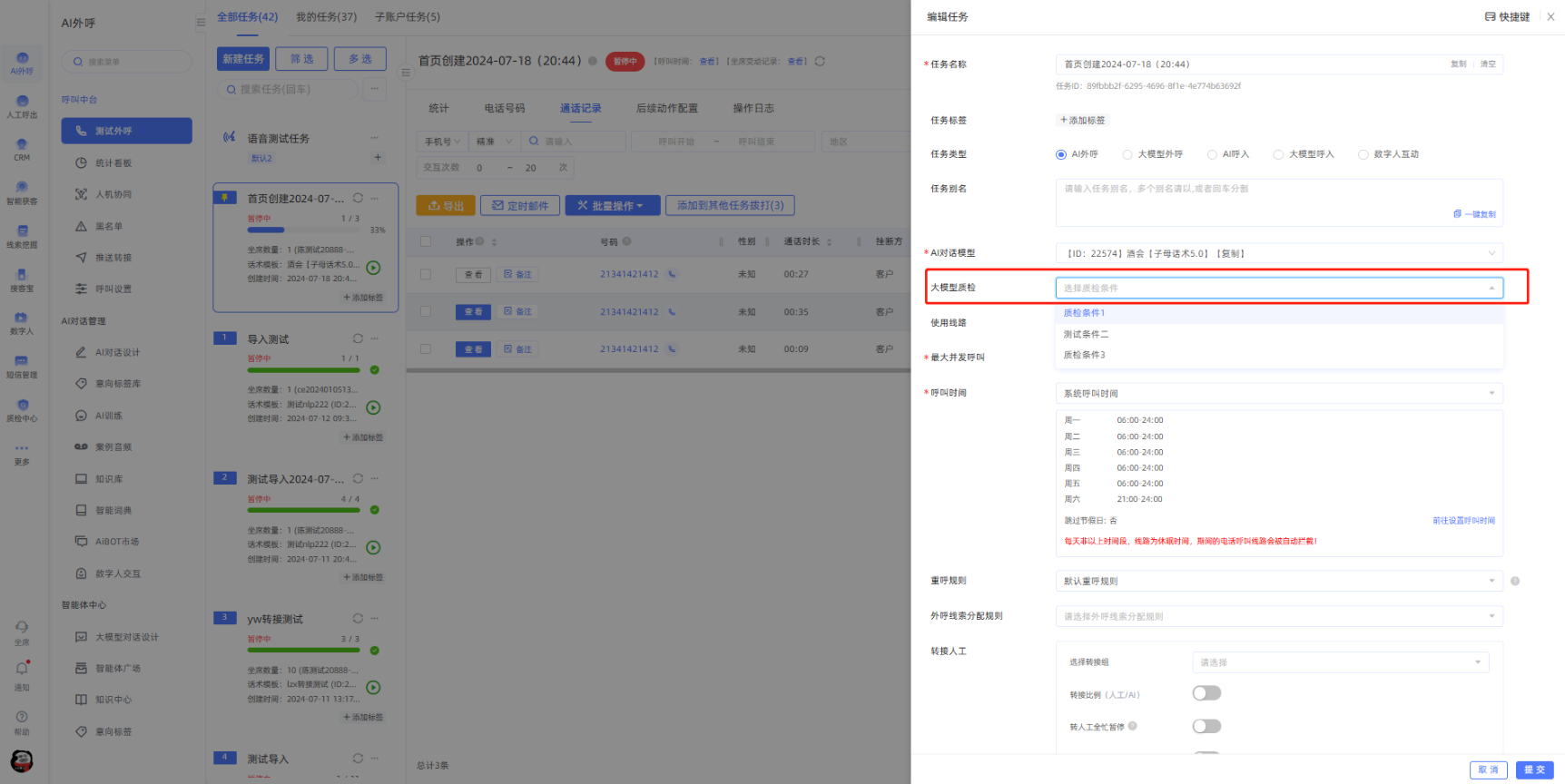The image size is (1565, 784).
Task: Click the CRM icon in left sidebar
Action: click(x=22, y=145)
